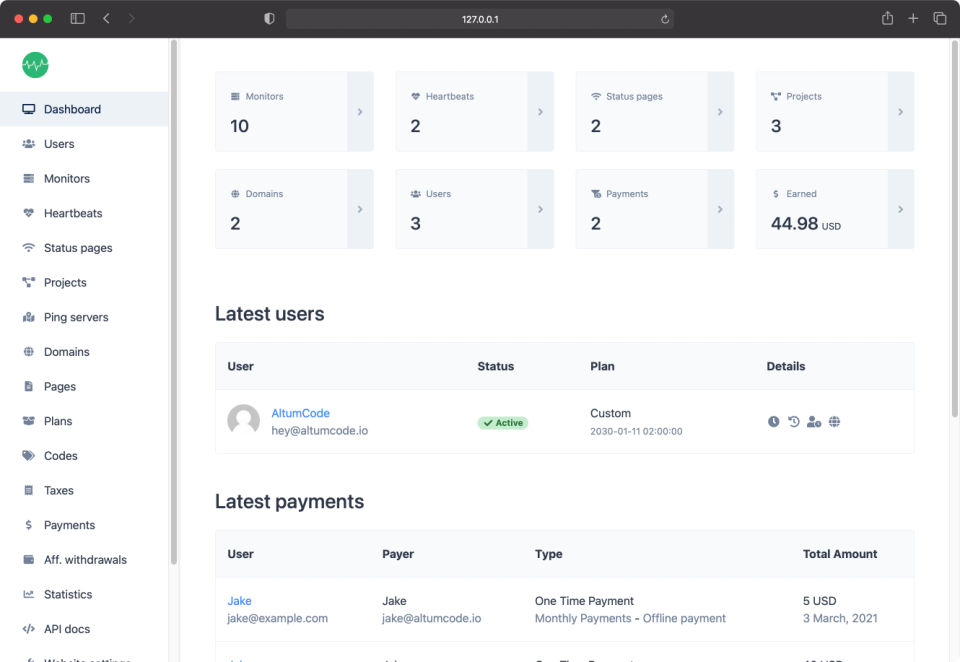Image resolution: width=960 pixels, height=662 pixels.
Task: Open Ping servers in sidebar
Action: point(84,317)
